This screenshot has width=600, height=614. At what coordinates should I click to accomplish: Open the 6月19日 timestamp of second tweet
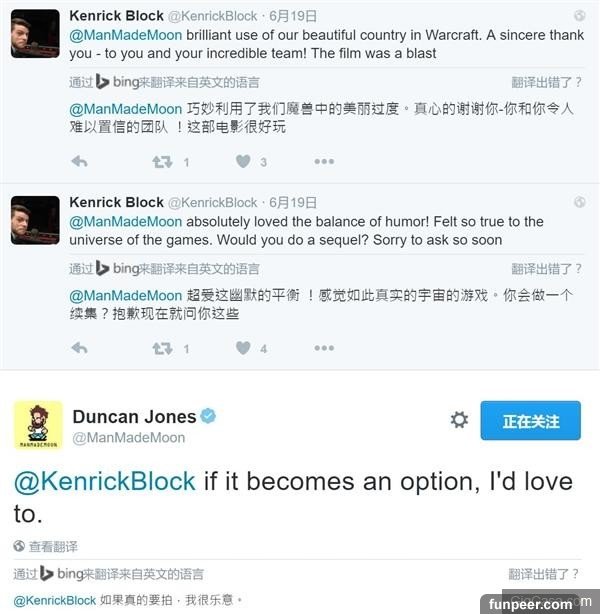(294, 202)
